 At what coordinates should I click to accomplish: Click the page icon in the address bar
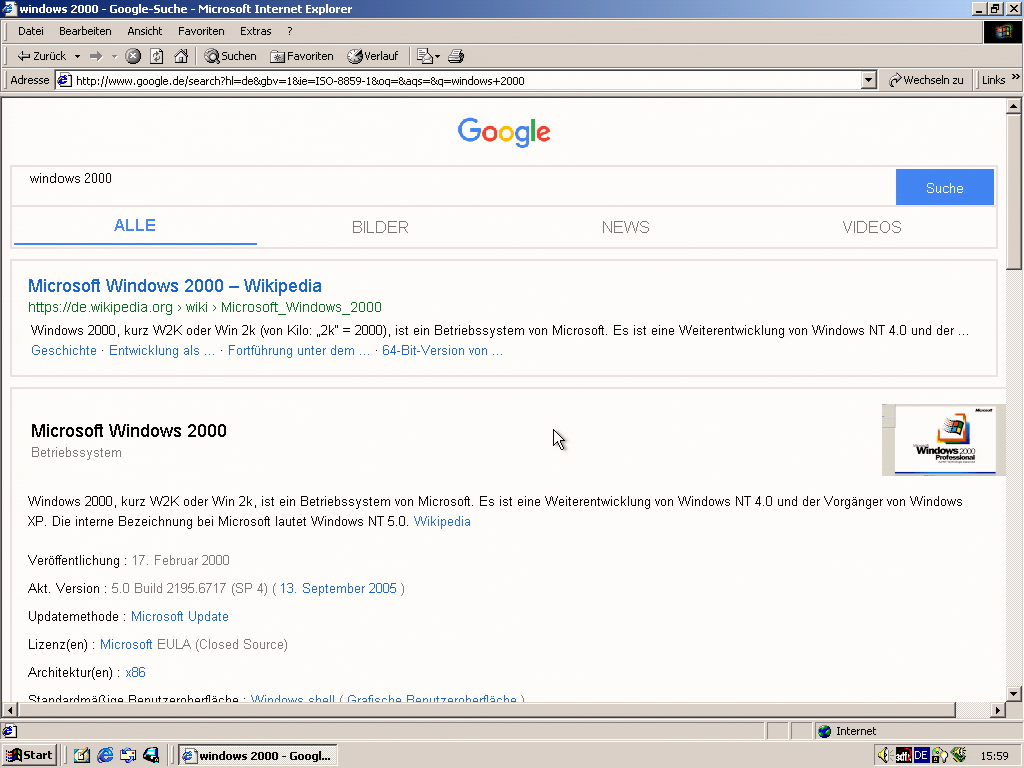(x=64, y=80)
